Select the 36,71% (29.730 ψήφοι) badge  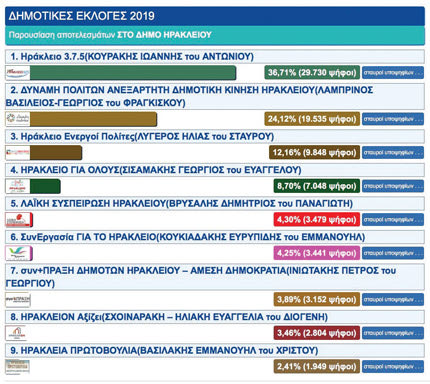click(312, 72)
